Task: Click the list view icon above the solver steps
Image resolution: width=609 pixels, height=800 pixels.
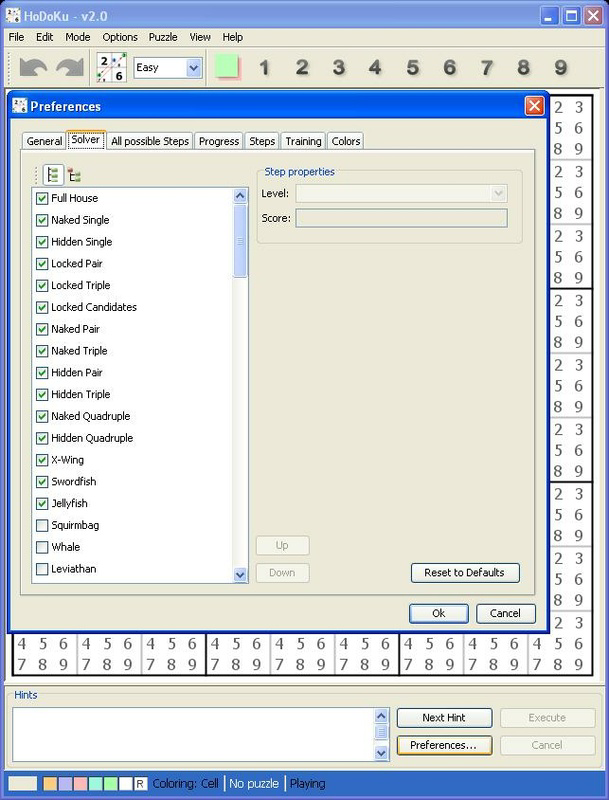Action: point(53,175)
